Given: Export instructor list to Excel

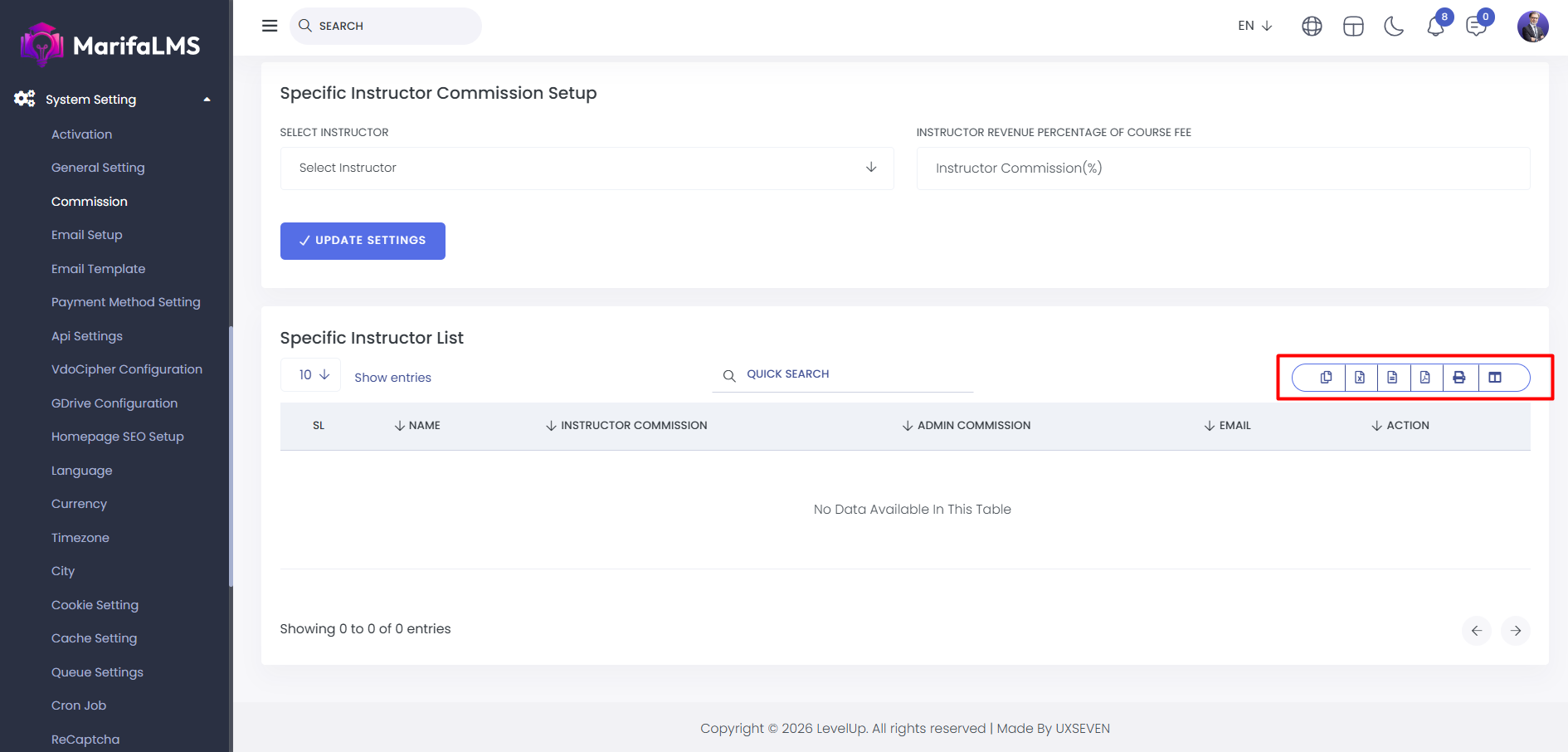Looking at the screenshot, I should coord(1360,378).
